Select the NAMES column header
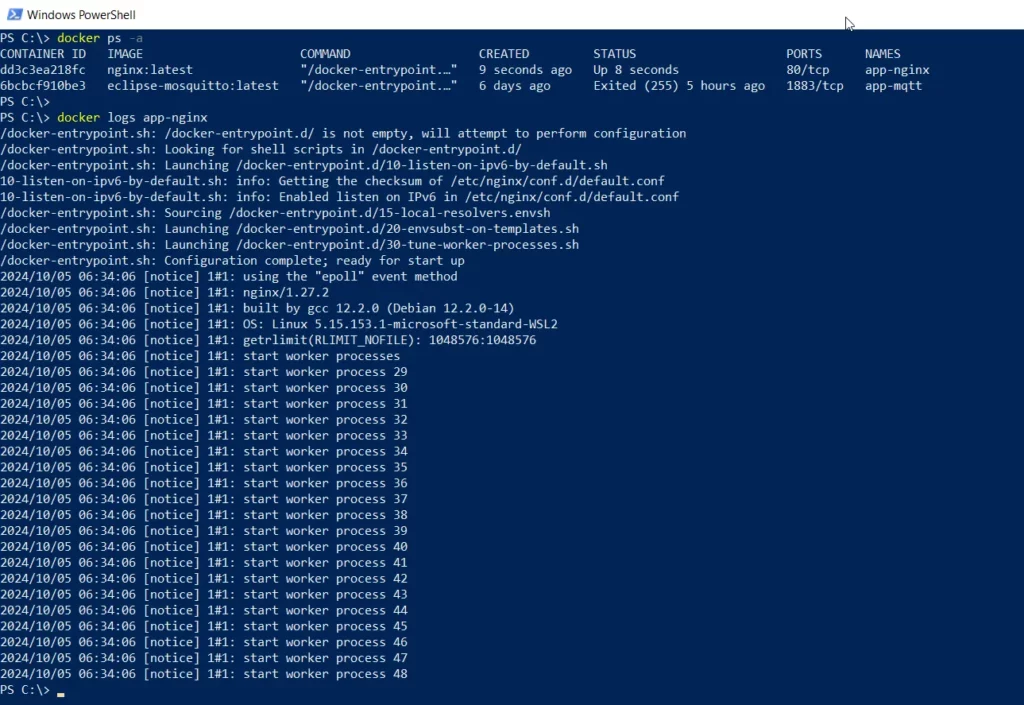This screenshot has height=705, width=1024. pos(883,54)
